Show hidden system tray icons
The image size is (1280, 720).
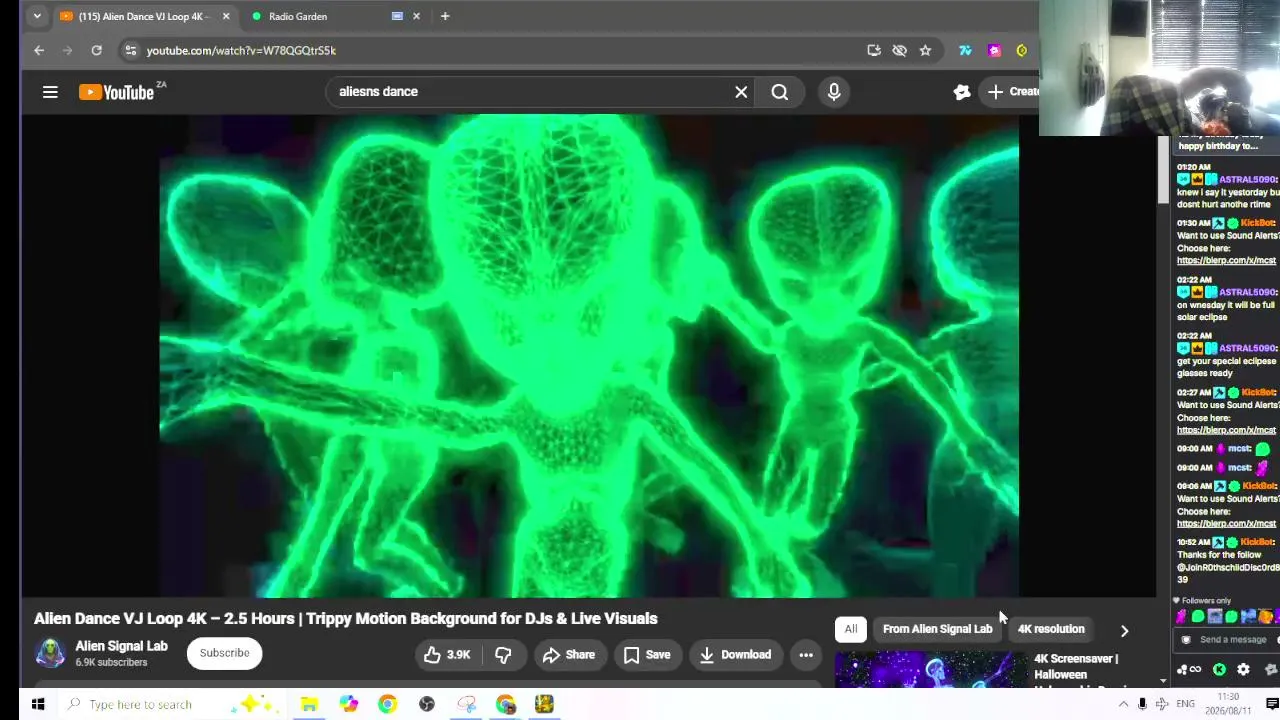(1123, 705)
